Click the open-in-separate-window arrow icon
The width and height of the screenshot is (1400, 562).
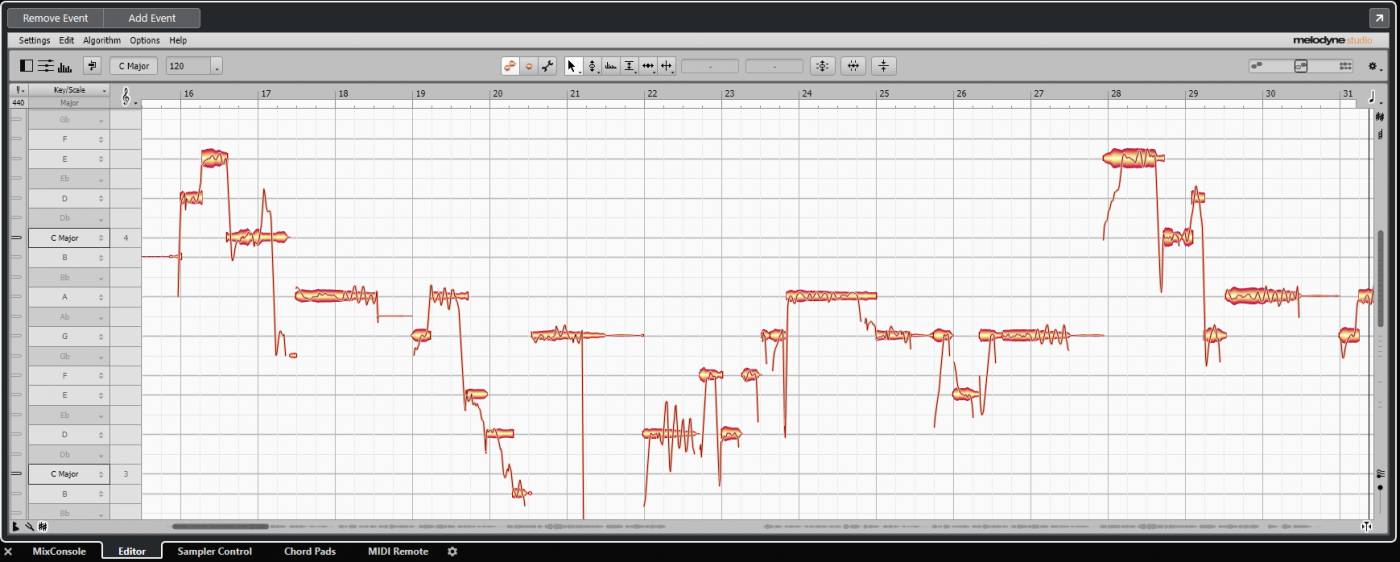pyautogui.click(x=1378, y=18)
